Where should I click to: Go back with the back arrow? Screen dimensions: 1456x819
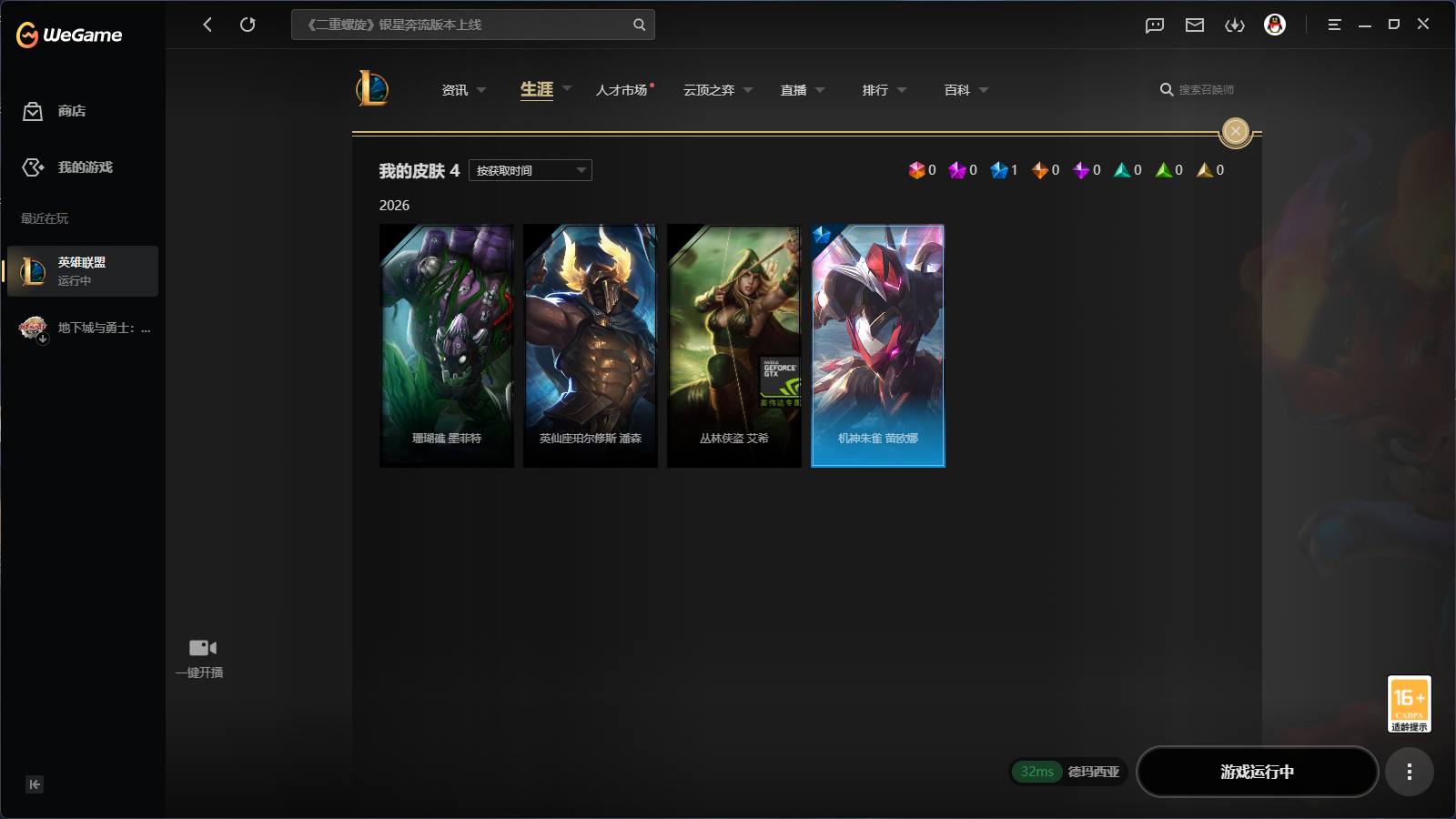207,25
